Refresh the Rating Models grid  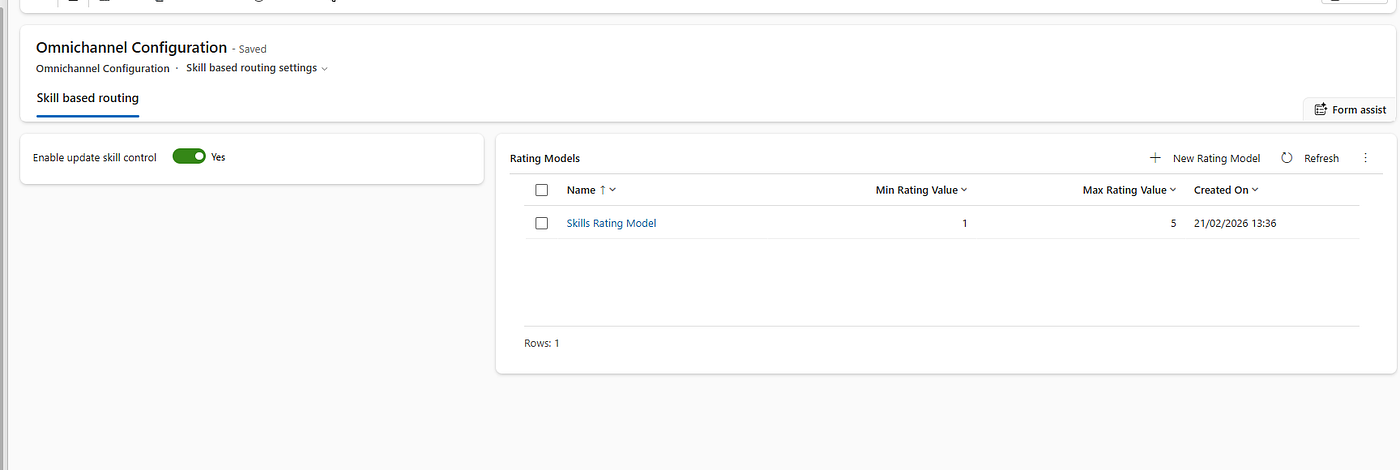click(x=1310, y=158)
